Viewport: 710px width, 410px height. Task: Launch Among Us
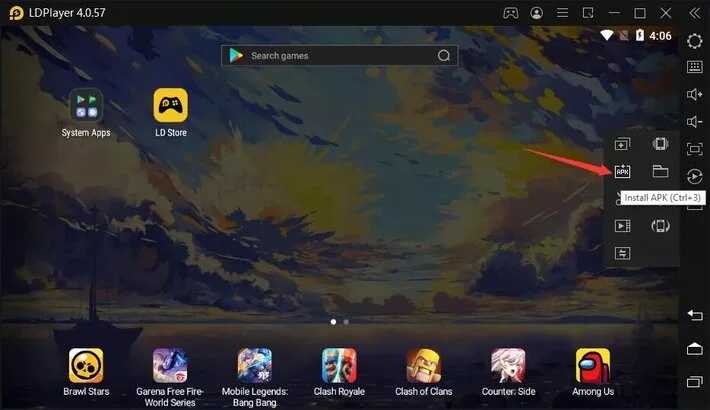click(x=593, y=372)
